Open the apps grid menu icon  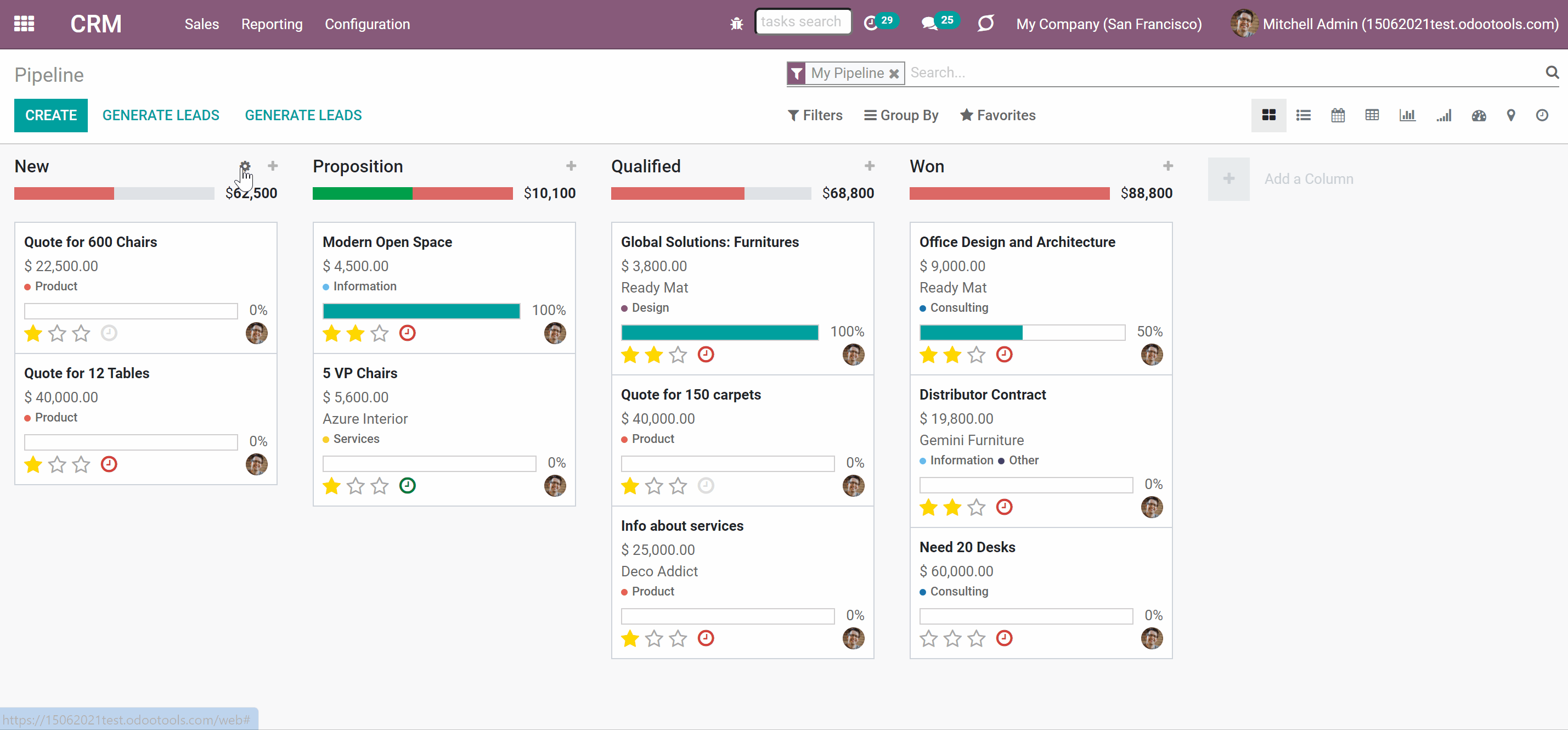tap(24, 24)
